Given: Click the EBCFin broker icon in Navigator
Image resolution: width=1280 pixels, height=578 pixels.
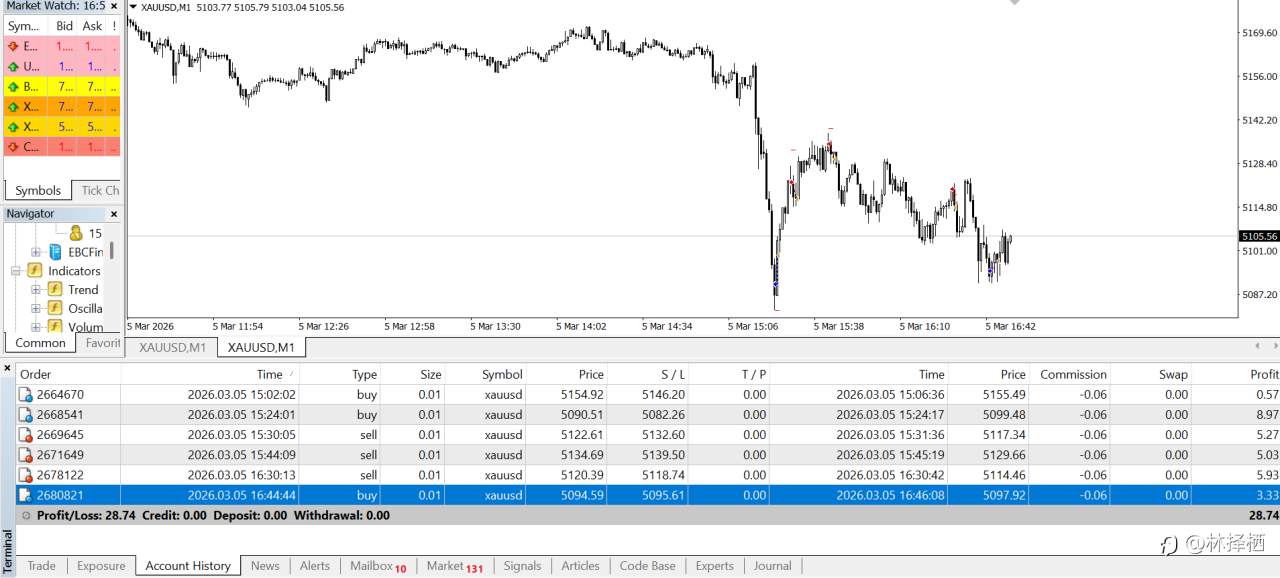Looking at the screenshot, I should pos(55,252).
